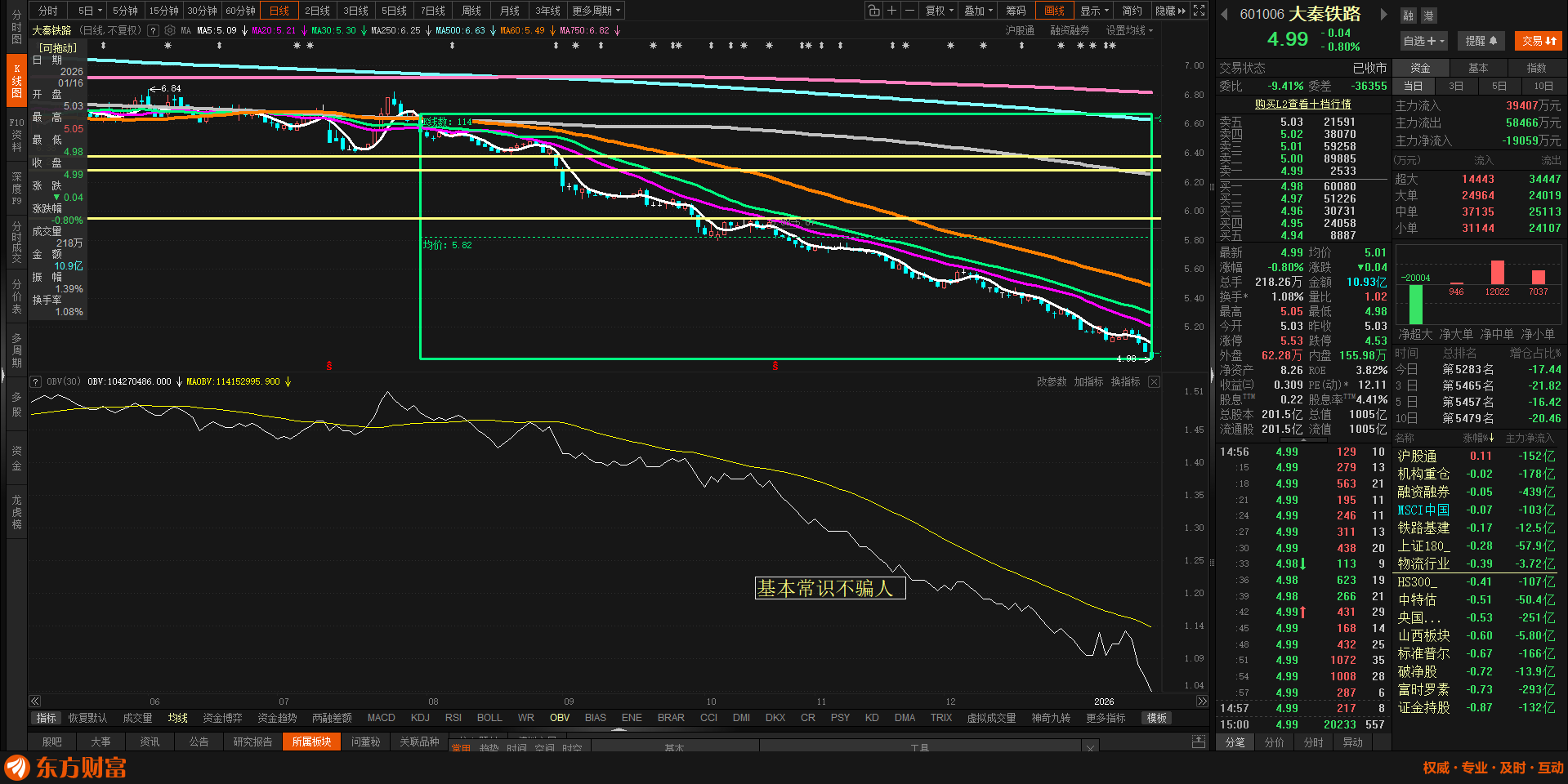Click OBV panel help question icon
1568x784 pixels.
tap(36, 381)
